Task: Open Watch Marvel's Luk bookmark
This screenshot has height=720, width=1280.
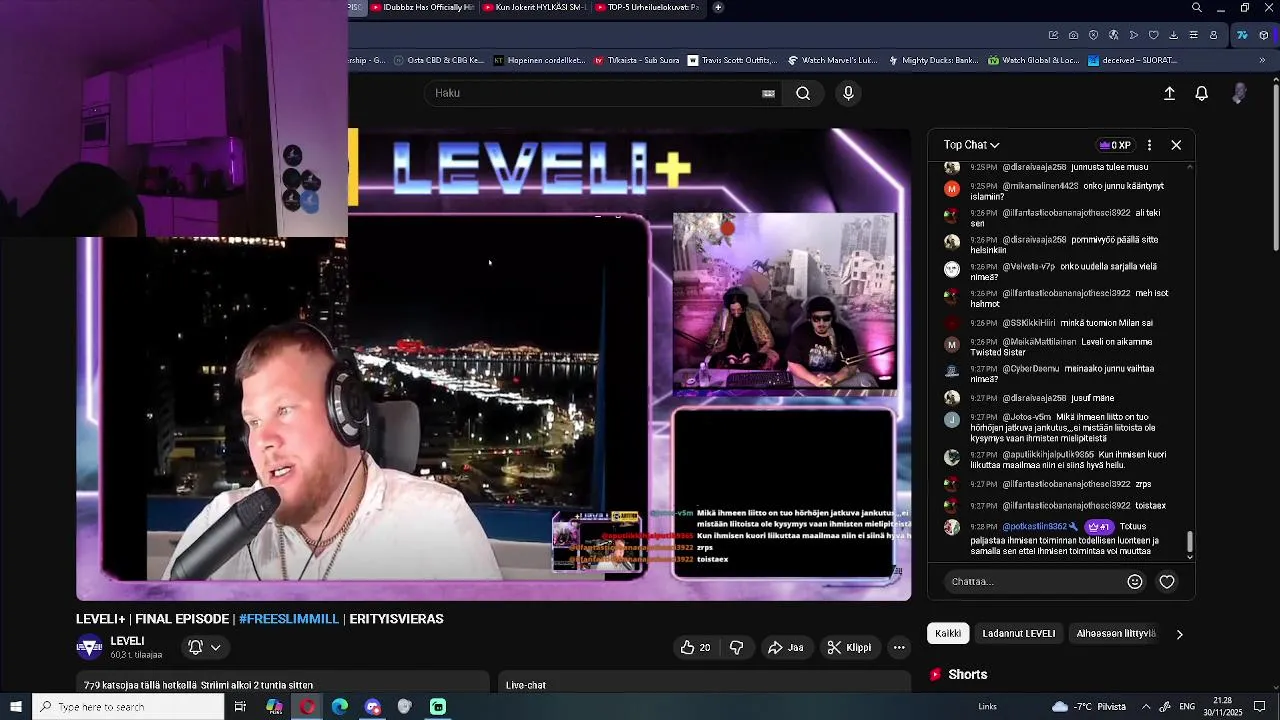Action: 832,60
